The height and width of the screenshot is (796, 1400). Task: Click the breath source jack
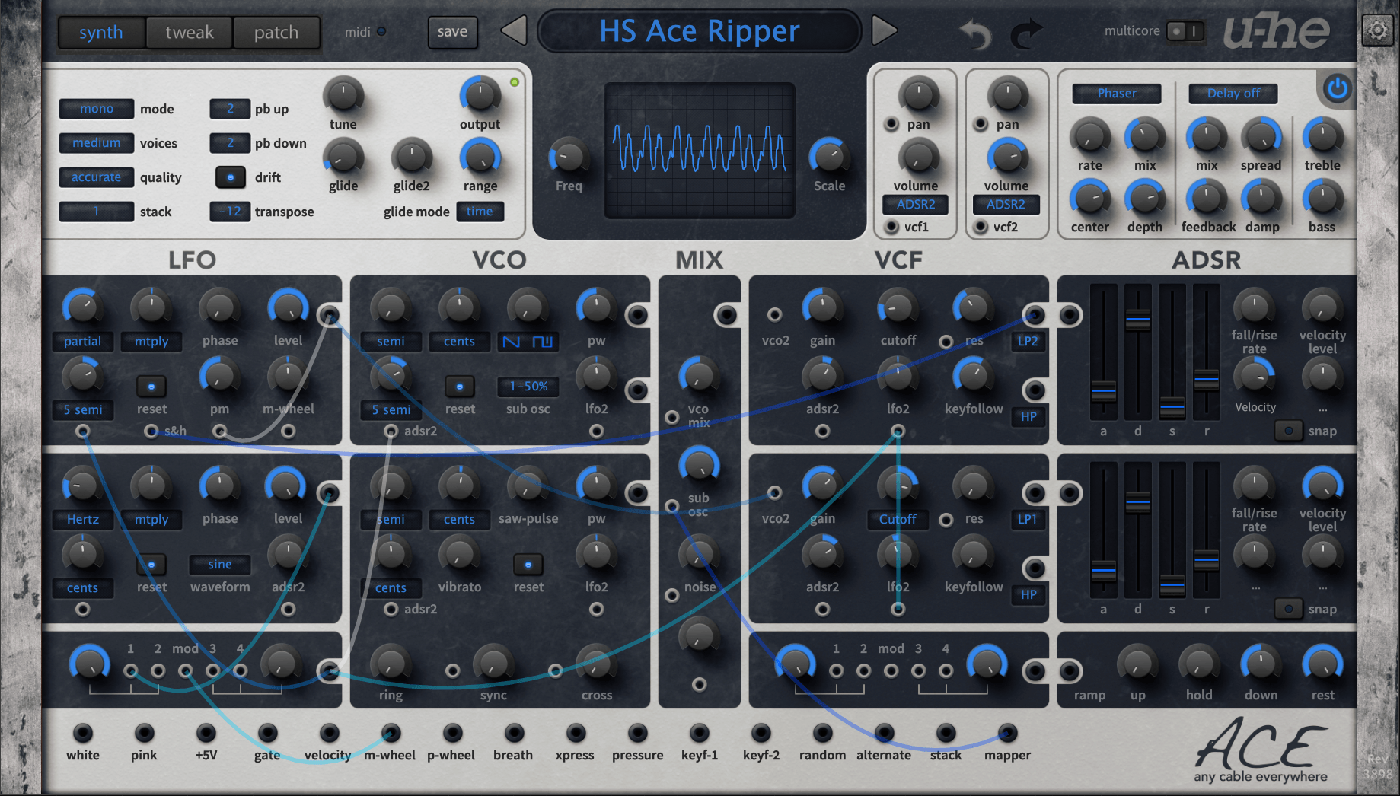(514, 733)
